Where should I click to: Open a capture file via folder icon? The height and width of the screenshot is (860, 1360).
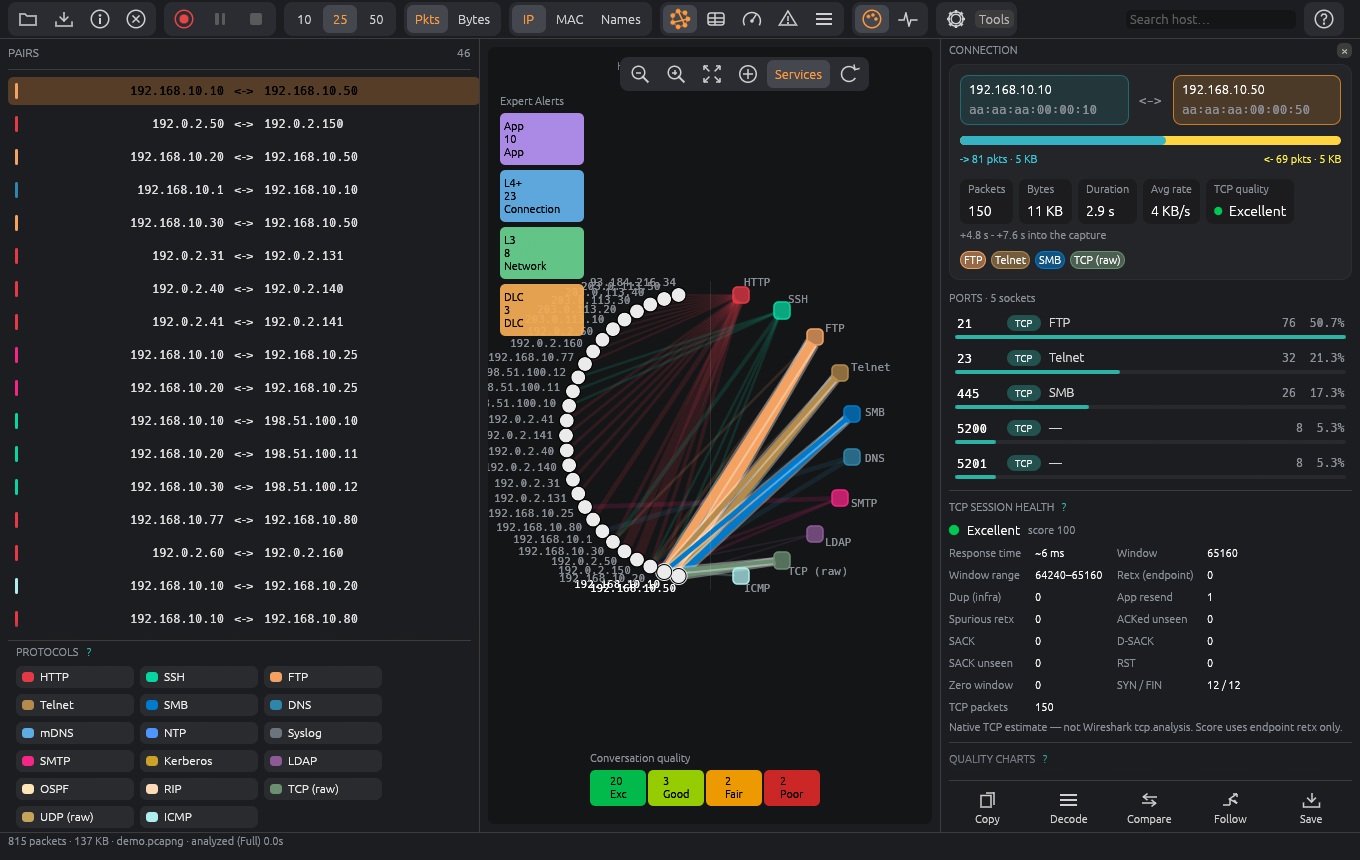pyautogui.click(x=28, y=19)
